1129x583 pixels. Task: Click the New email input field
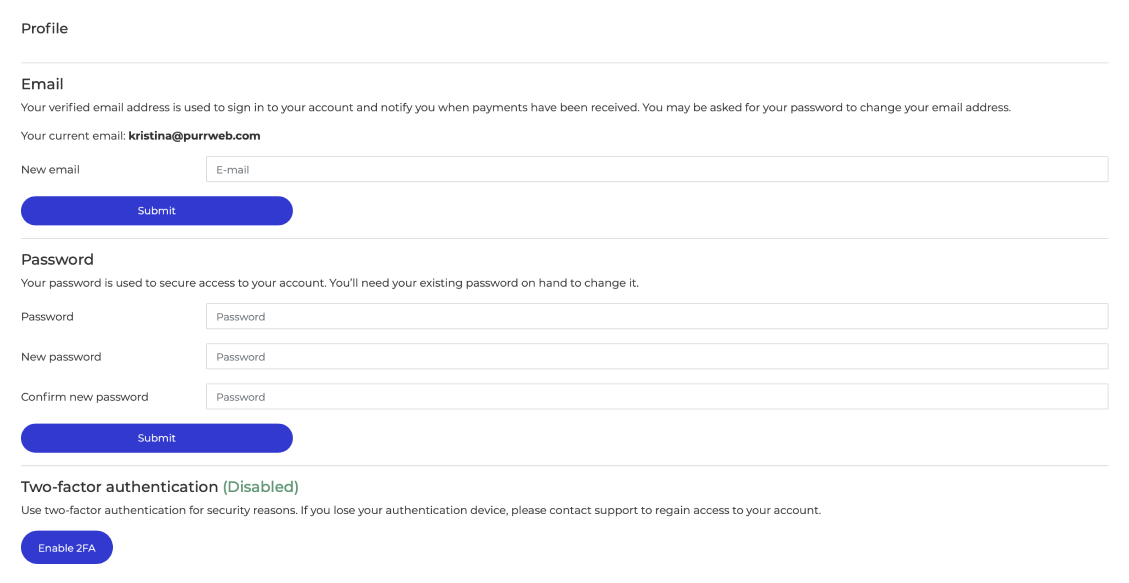click(657, 169)
